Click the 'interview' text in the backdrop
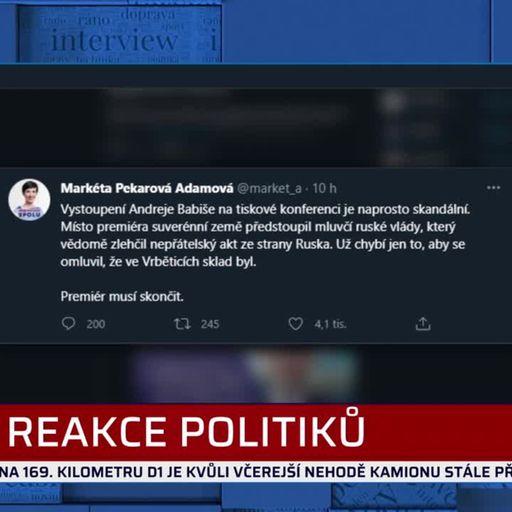The image size is (512, 512). pos(114,41)
